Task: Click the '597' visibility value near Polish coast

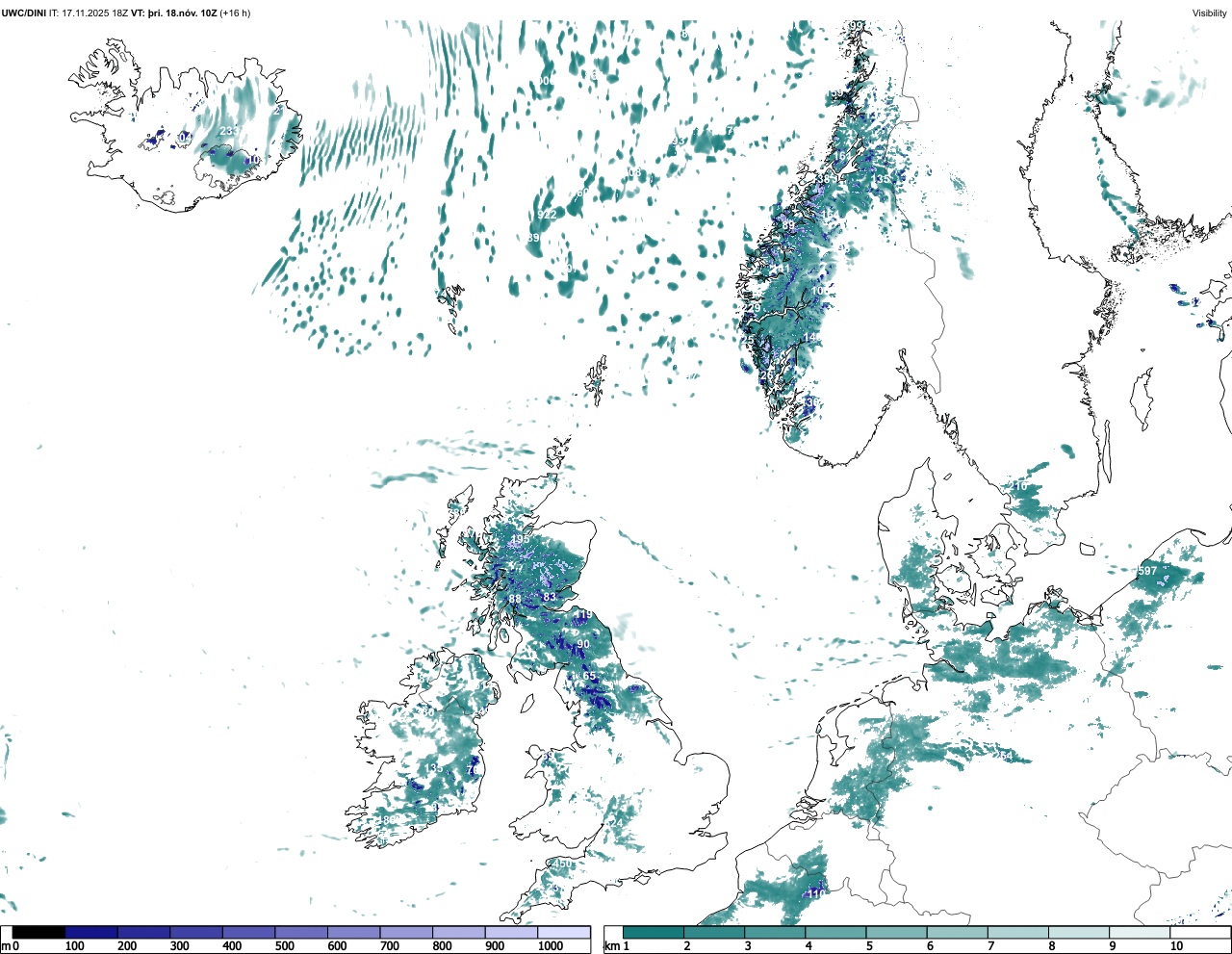Action: pyautogui.click(x=1147, y=571)
